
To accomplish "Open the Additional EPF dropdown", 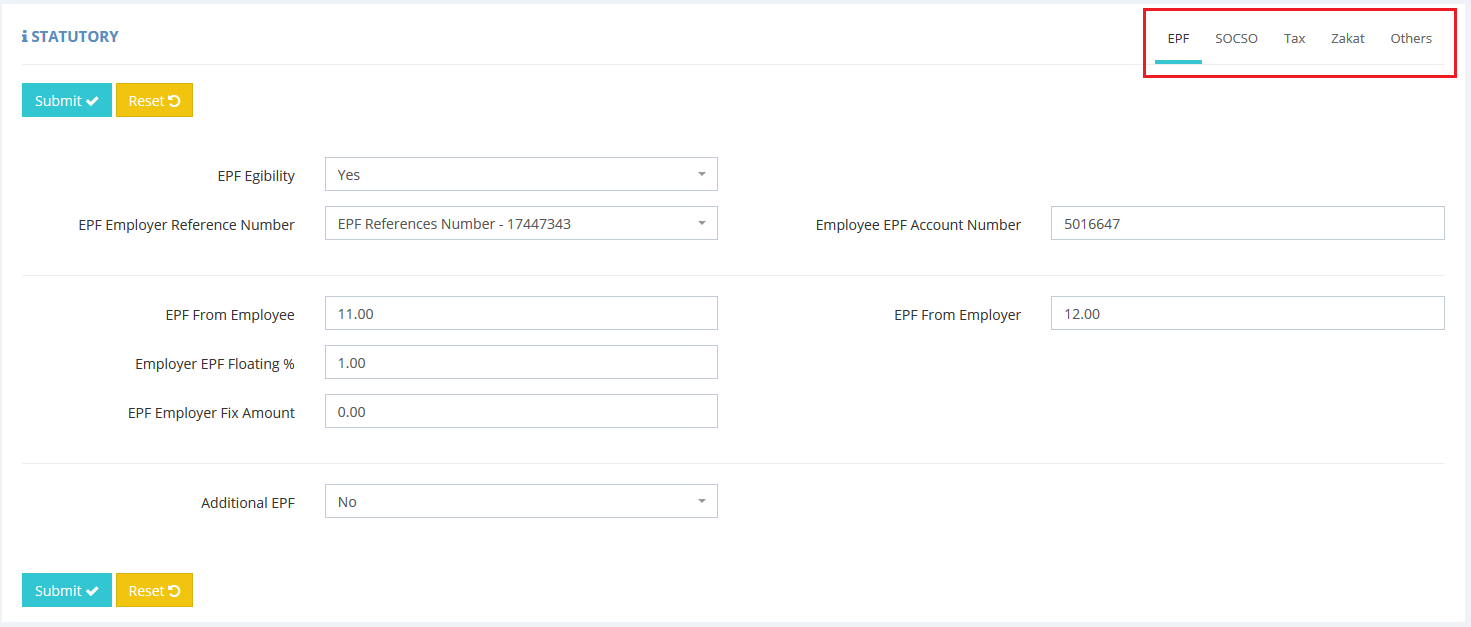I will pos(520,502).
